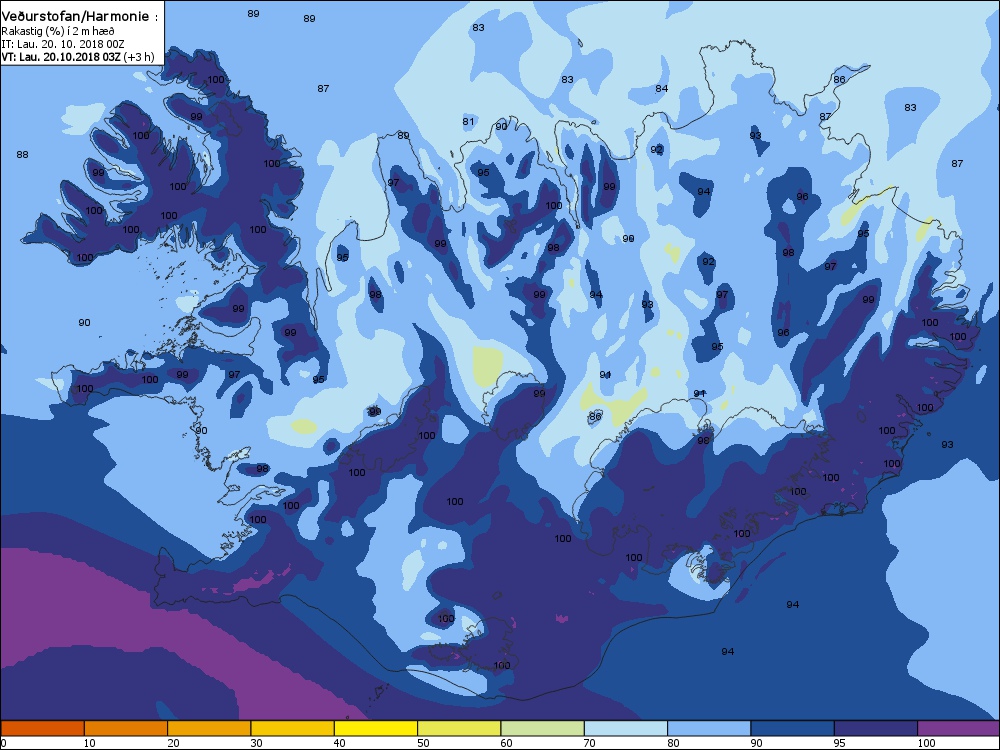Click the '84' humidity value on the map
This screenshot has height=750, width=1000.
(x=662, y=89)
